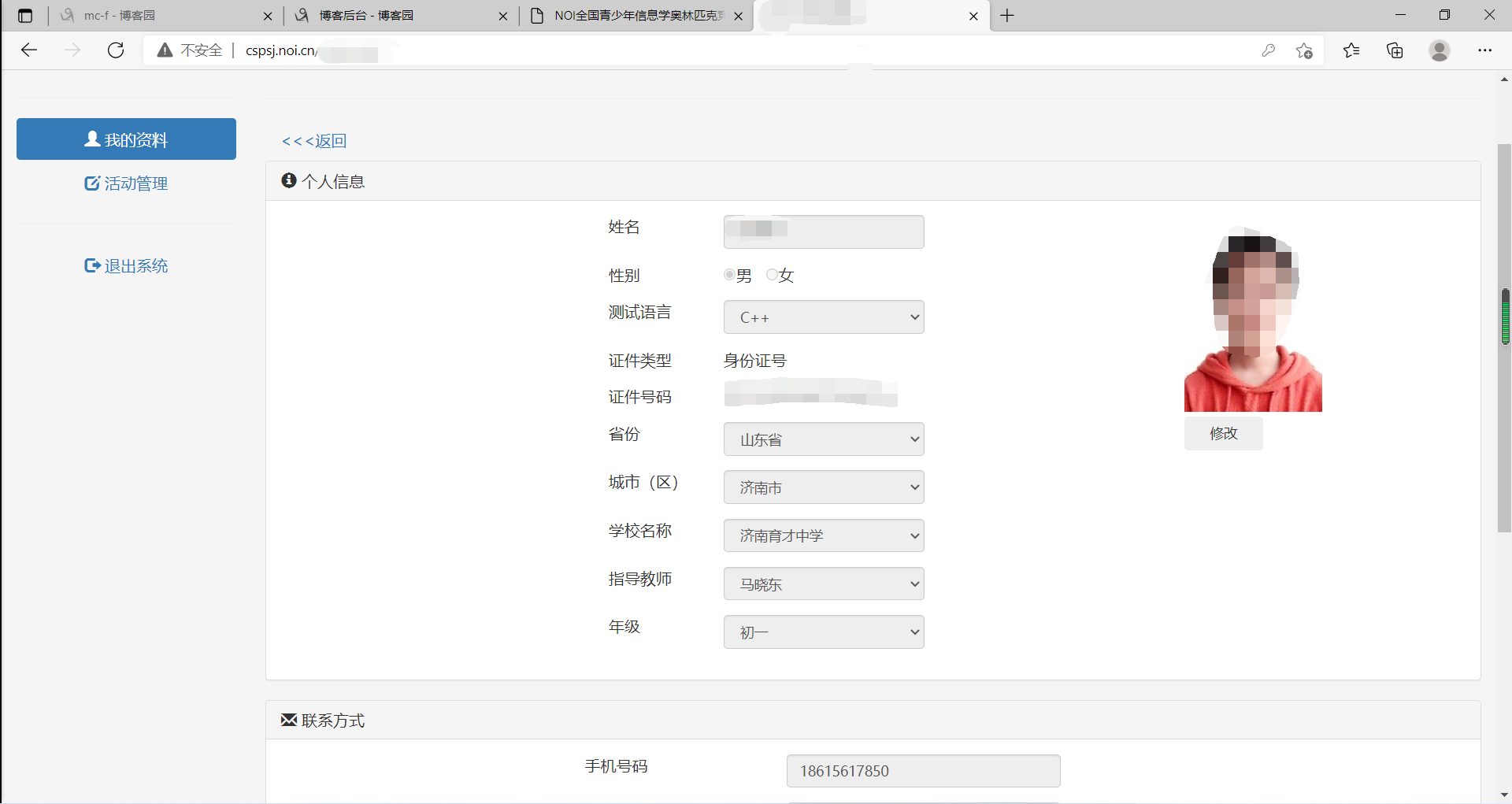The height and width of the screenshot is (804, 1512).
Task: Click the 修改 button under photo
Action: [1223, 434]
